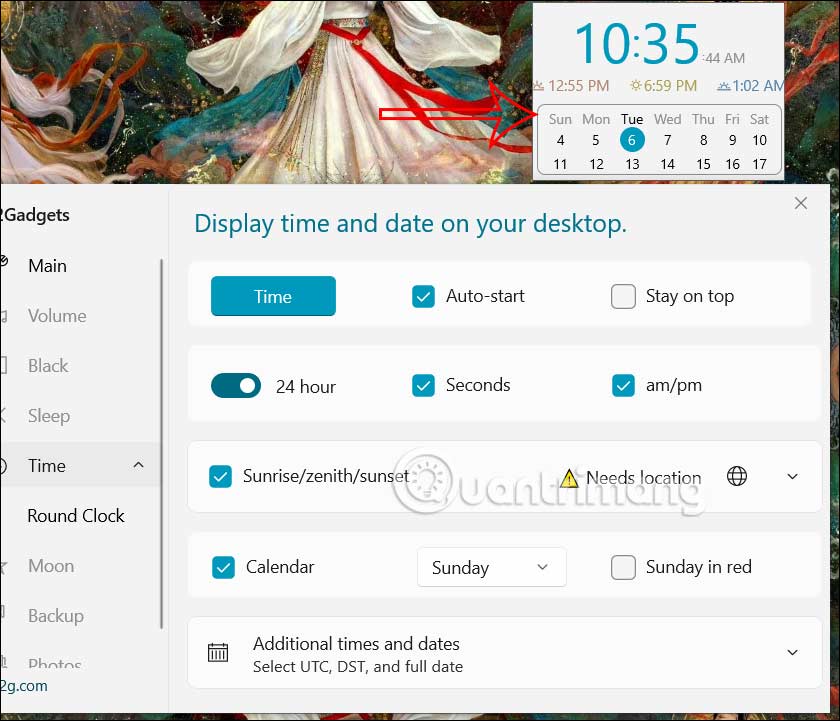840x721 pixels.
Task: Open the 2g.com website link
Action: click(x=24, y=686)
